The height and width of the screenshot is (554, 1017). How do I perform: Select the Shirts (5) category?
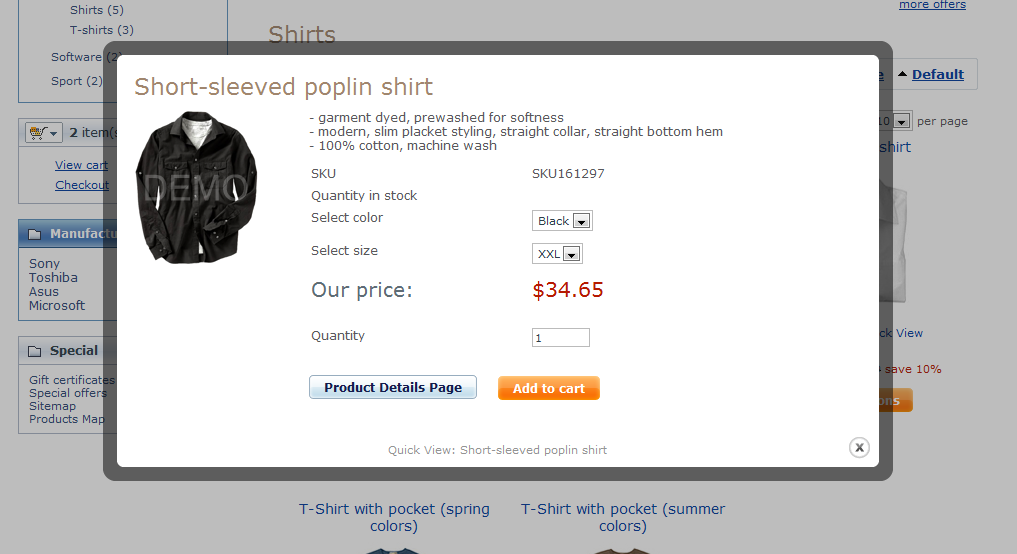97,10
